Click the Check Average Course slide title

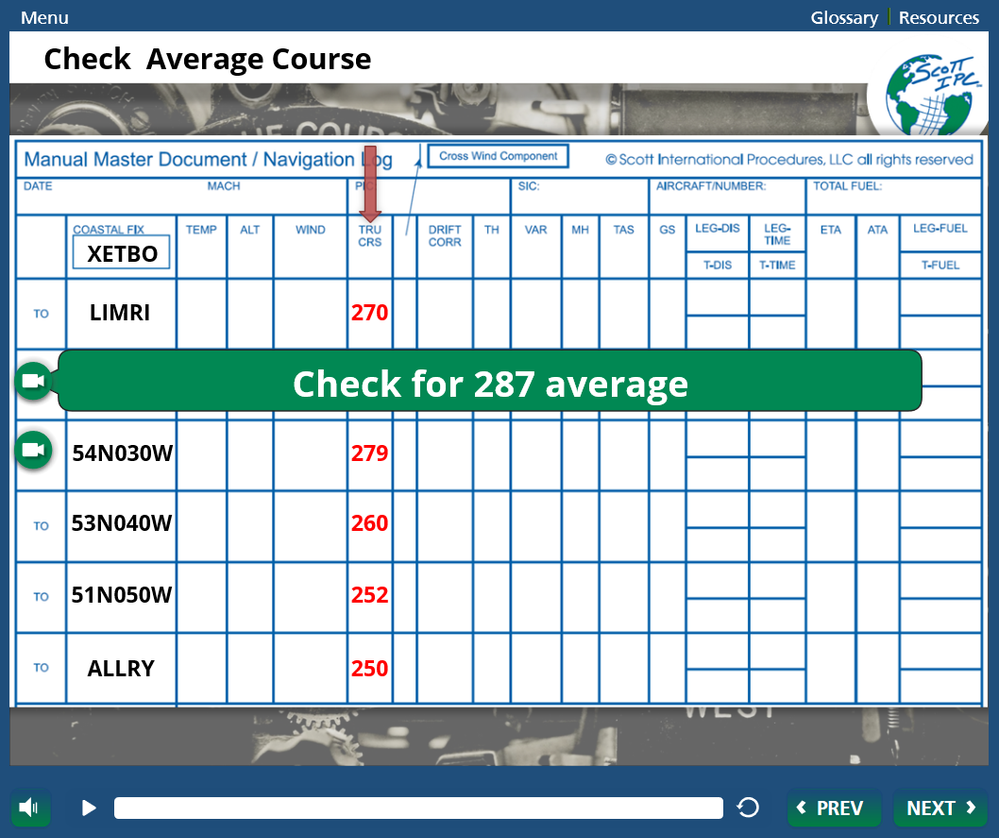coord(207,59)
